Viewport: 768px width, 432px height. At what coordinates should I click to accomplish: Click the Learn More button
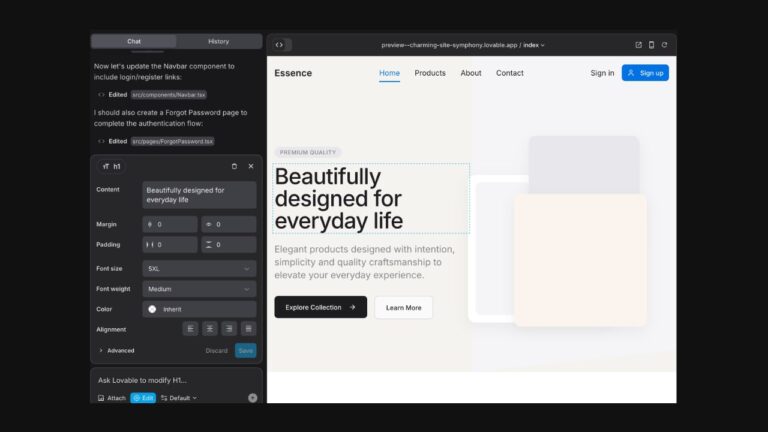(x=404, y=308)
